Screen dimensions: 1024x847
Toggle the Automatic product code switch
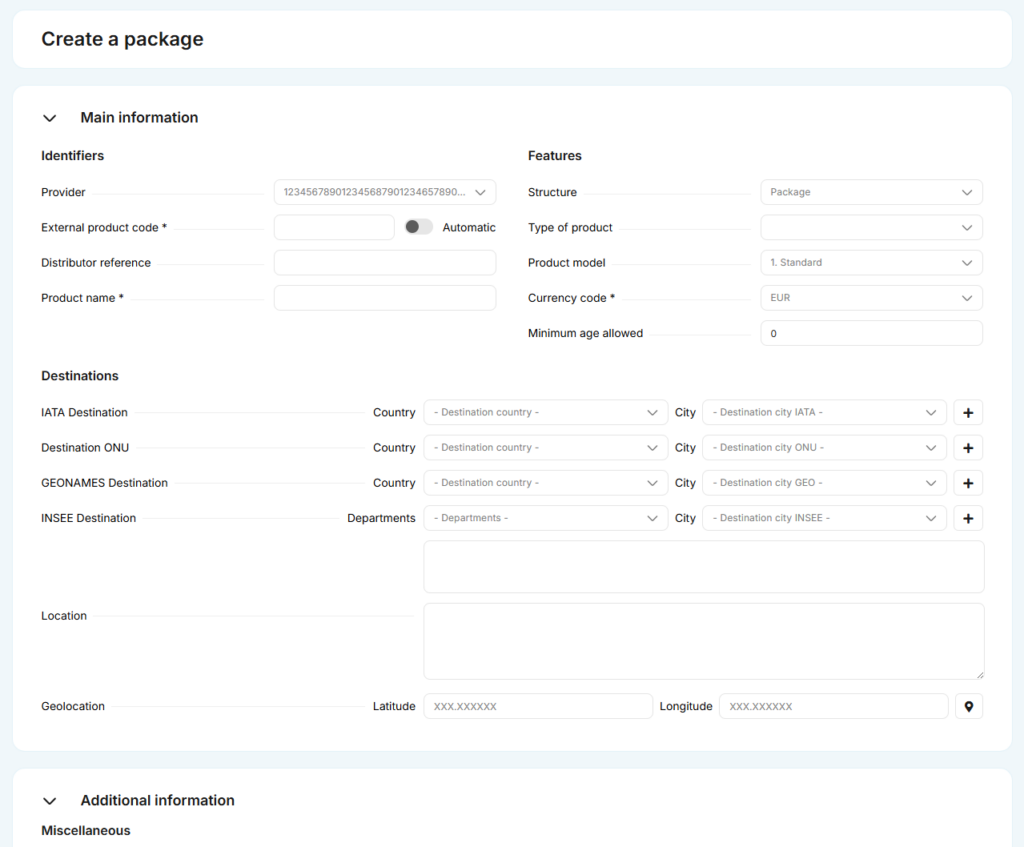418,227
